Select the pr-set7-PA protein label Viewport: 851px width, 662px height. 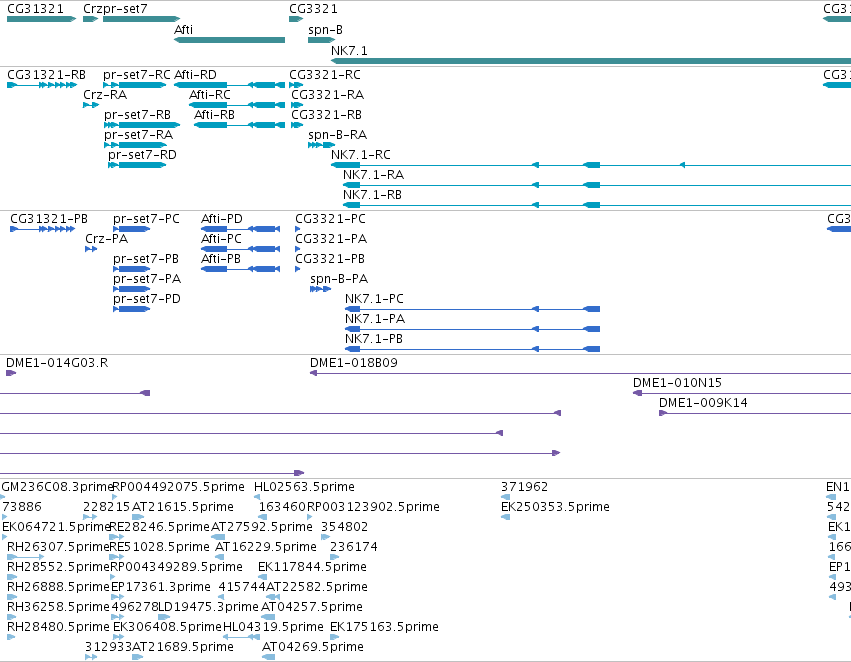click(147, 279)
